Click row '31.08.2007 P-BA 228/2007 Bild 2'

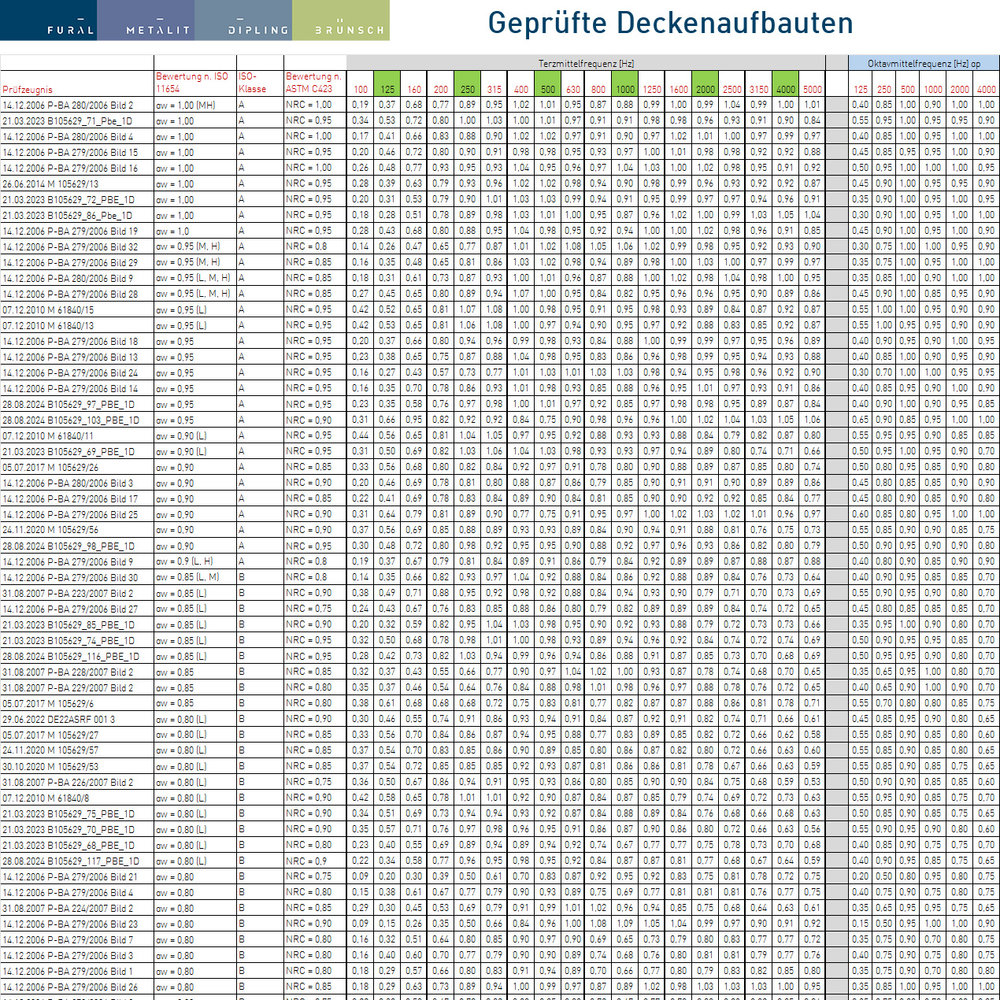click(x=499, y=672)
